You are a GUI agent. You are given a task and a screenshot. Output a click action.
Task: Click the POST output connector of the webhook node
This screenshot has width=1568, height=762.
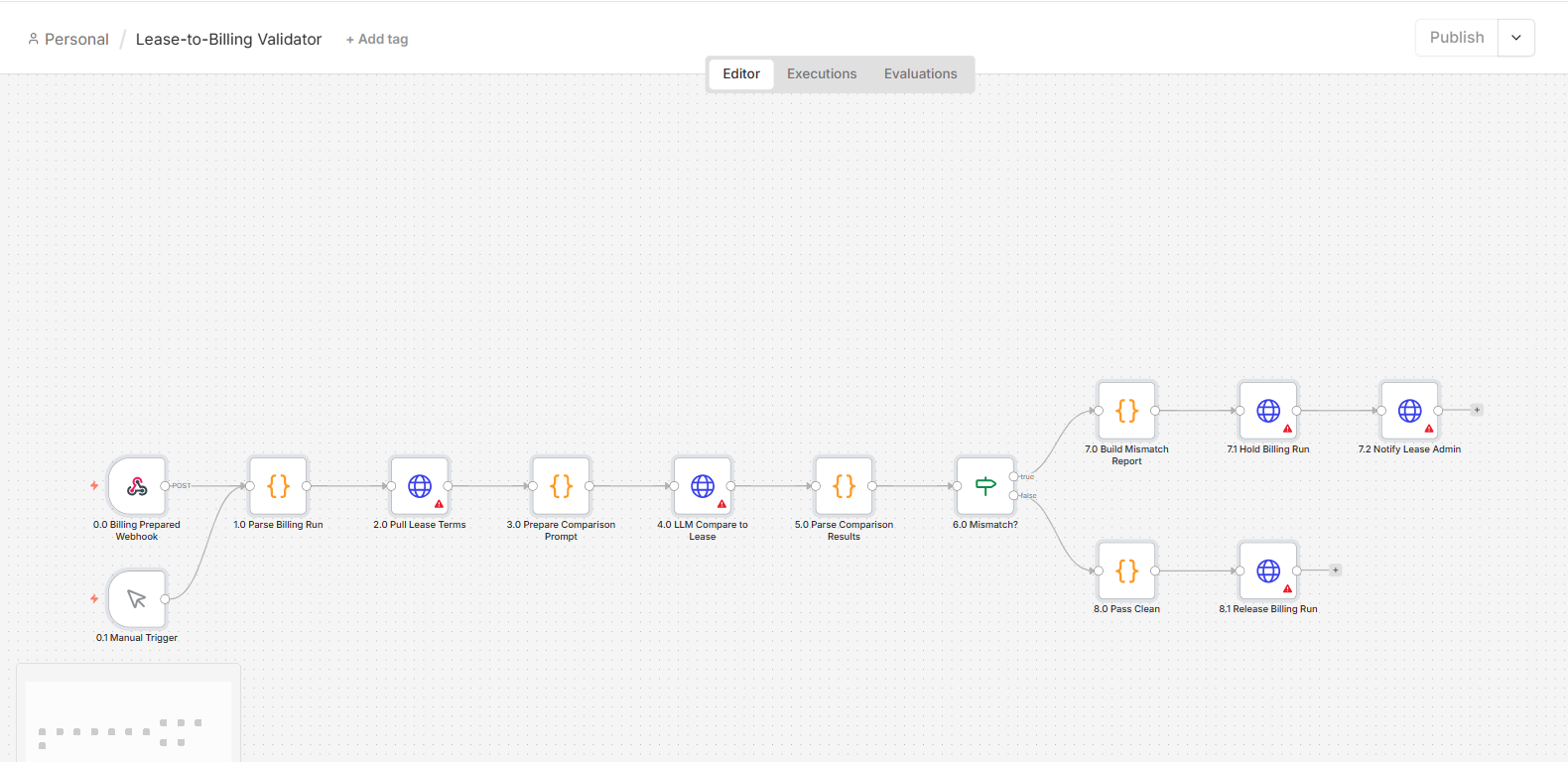click(165, 486)
